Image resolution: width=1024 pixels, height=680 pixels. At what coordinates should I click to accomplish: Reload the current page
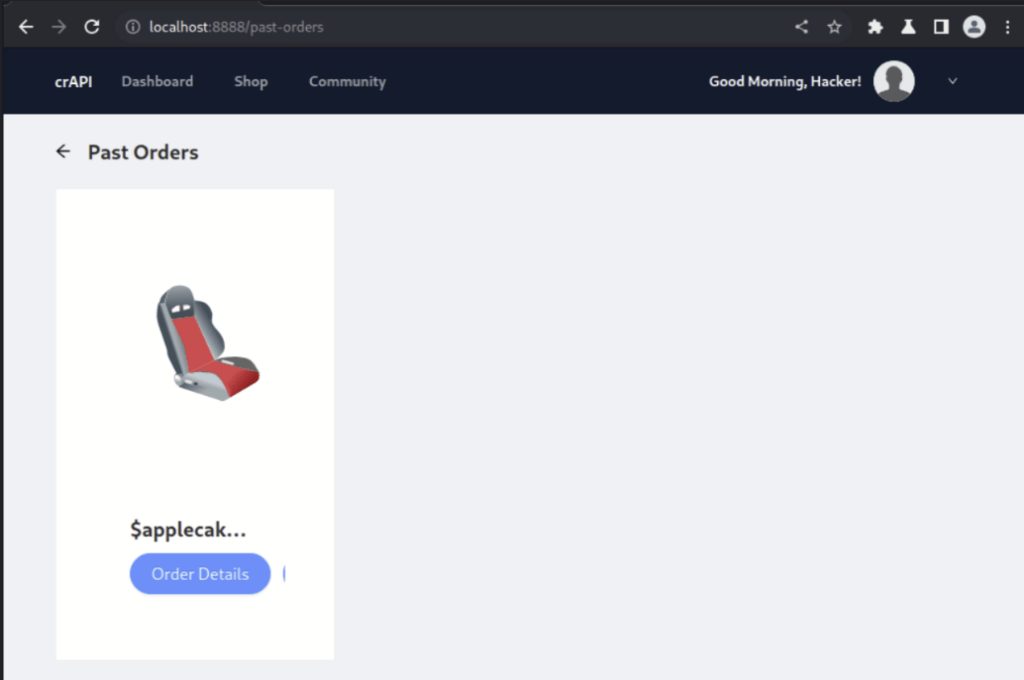92,27
